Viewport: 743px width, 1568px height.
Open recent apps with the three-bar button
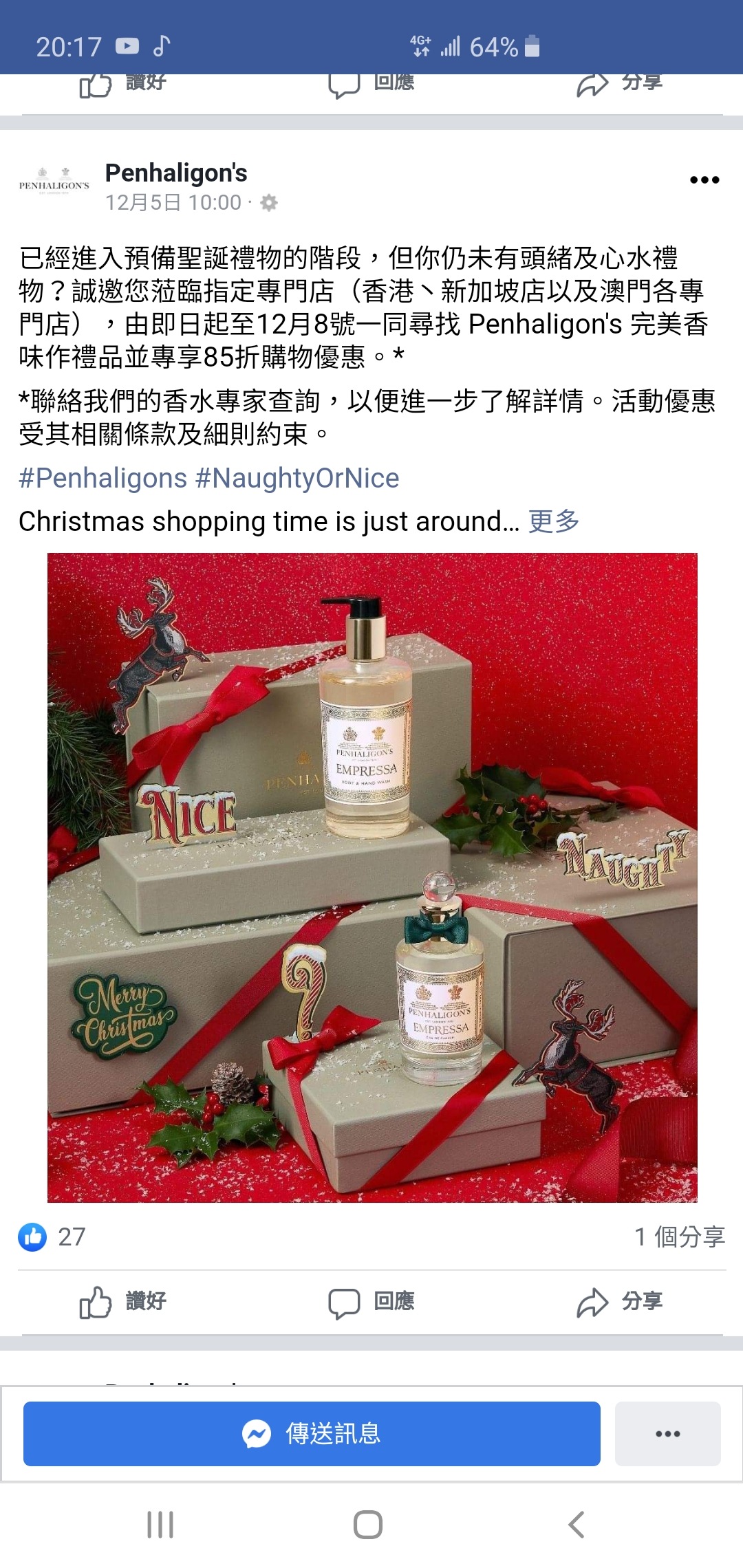coord(160,1525)
